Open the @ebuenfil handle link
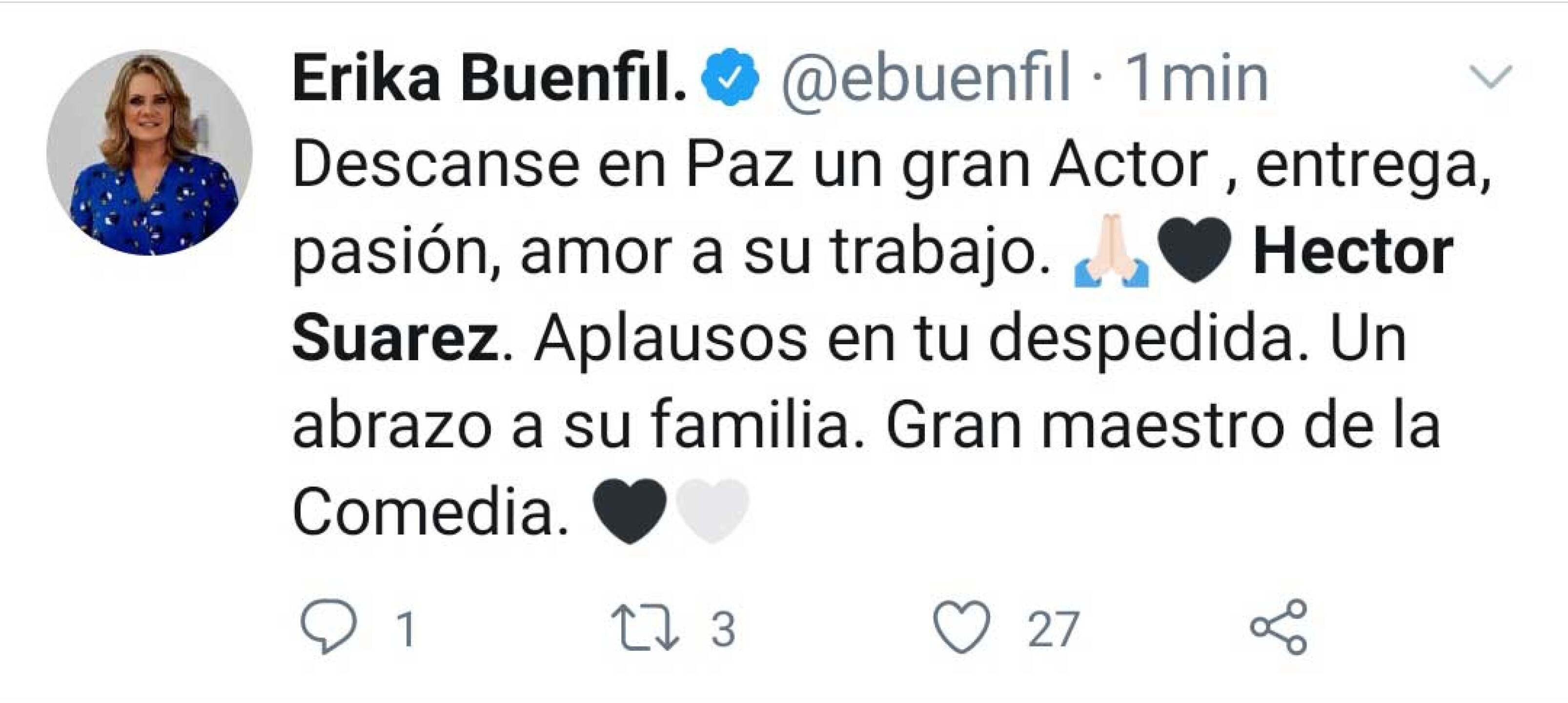 pos(925,79)
